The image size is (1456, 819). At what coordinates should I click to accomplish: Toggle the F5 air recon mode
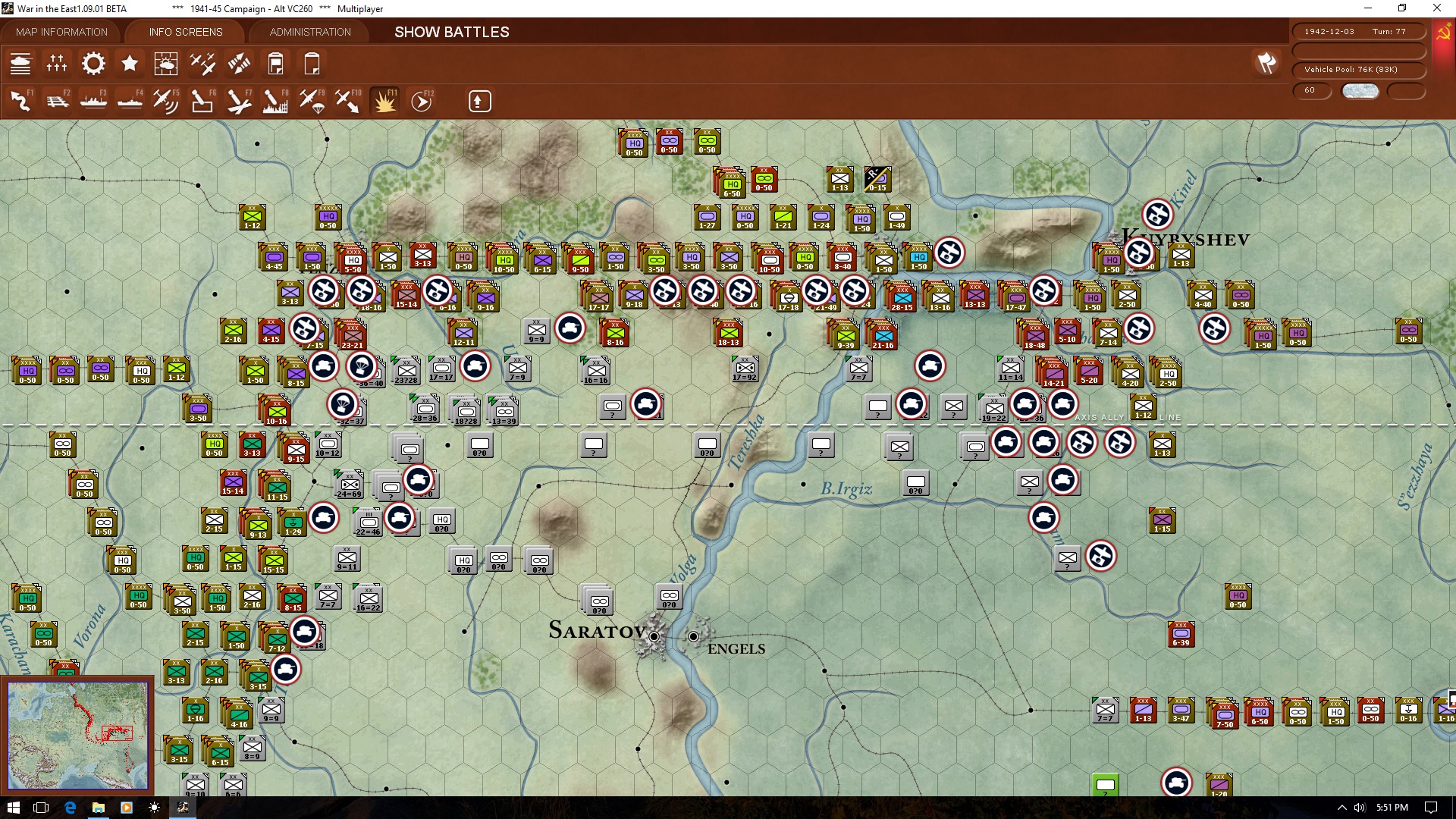click(166, 101)
